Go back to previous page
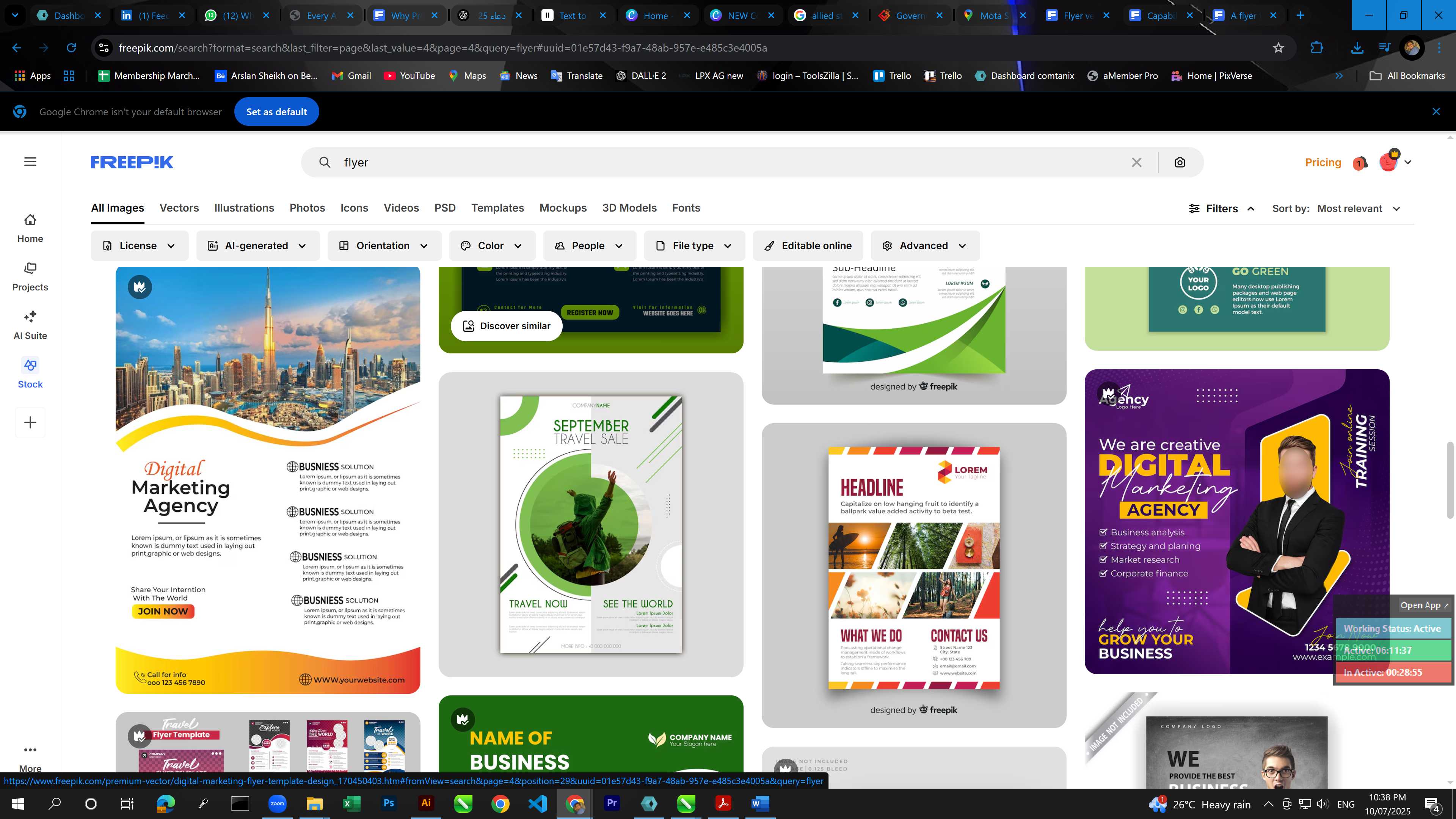Image resolution: width=1456 pixels, height=819 pixels. click(x=17, y=48)
